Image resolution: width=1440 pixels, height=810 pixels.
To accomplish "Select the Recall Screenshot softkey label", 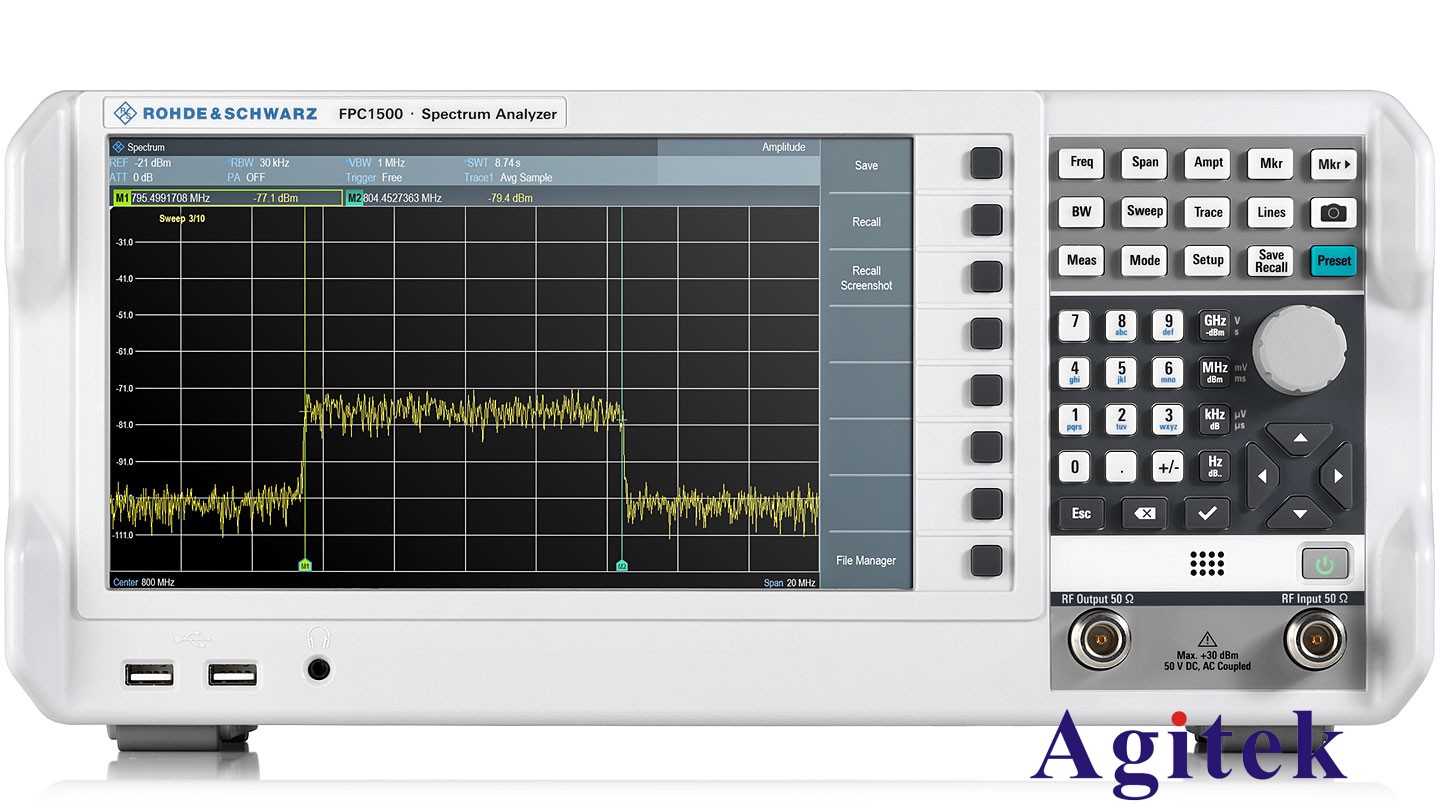I will [x=866, y=278].
